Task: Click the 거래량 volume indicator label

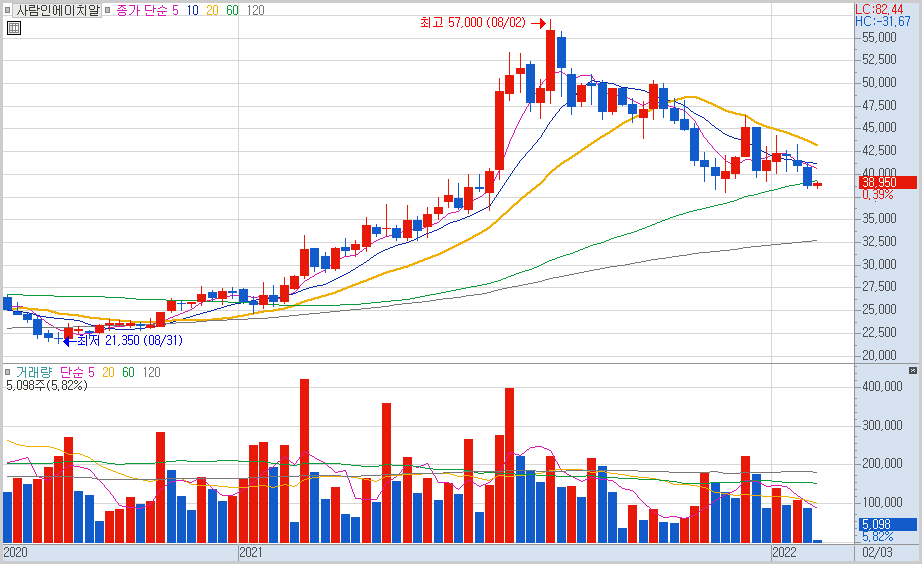Action: click(34, 372)
